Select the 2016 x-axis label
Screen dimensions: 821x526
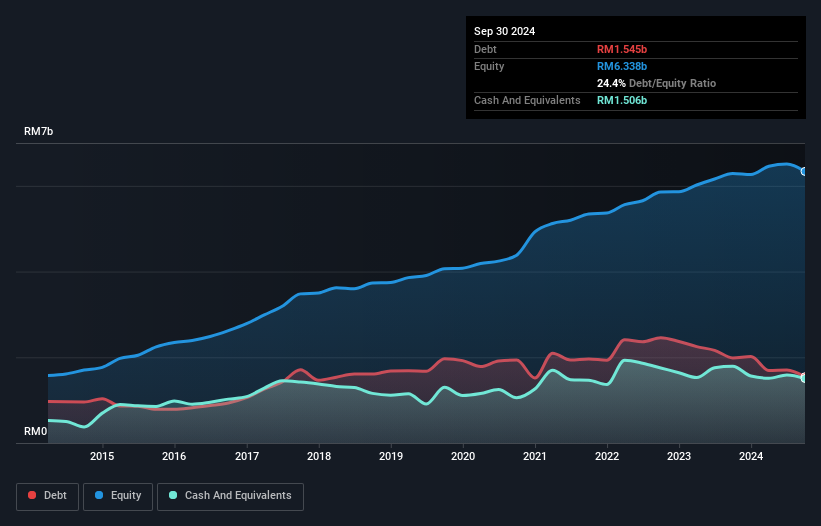(174, 456)
